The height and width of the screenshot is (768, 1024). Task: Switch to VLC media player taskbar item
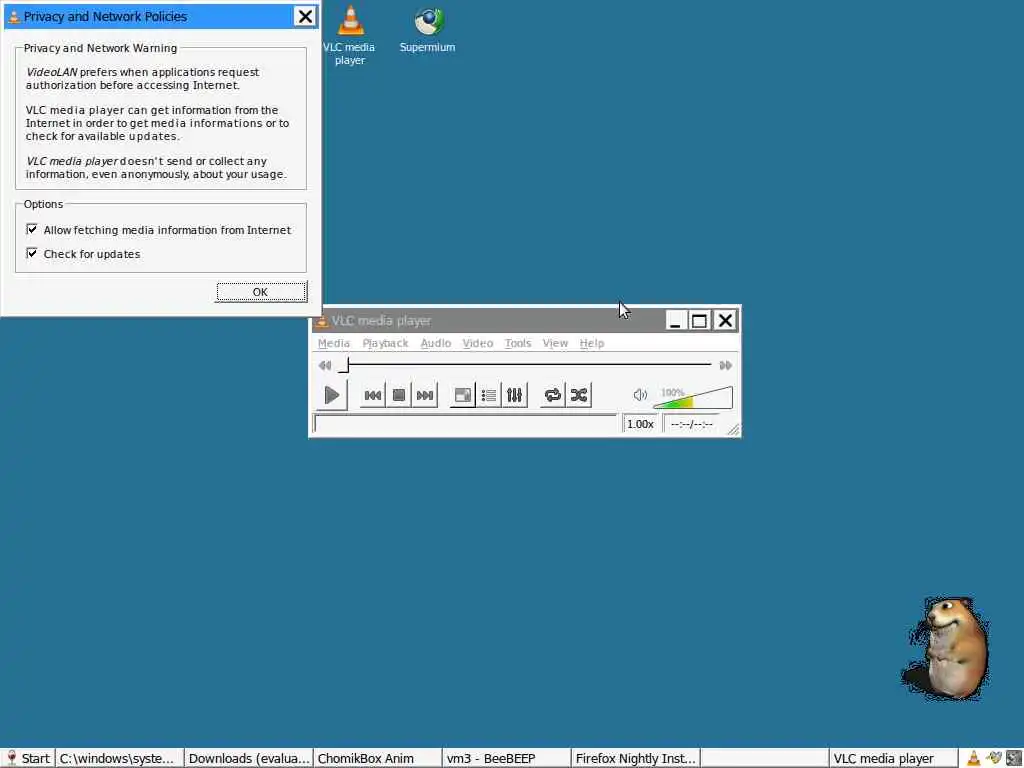(893, 758)
